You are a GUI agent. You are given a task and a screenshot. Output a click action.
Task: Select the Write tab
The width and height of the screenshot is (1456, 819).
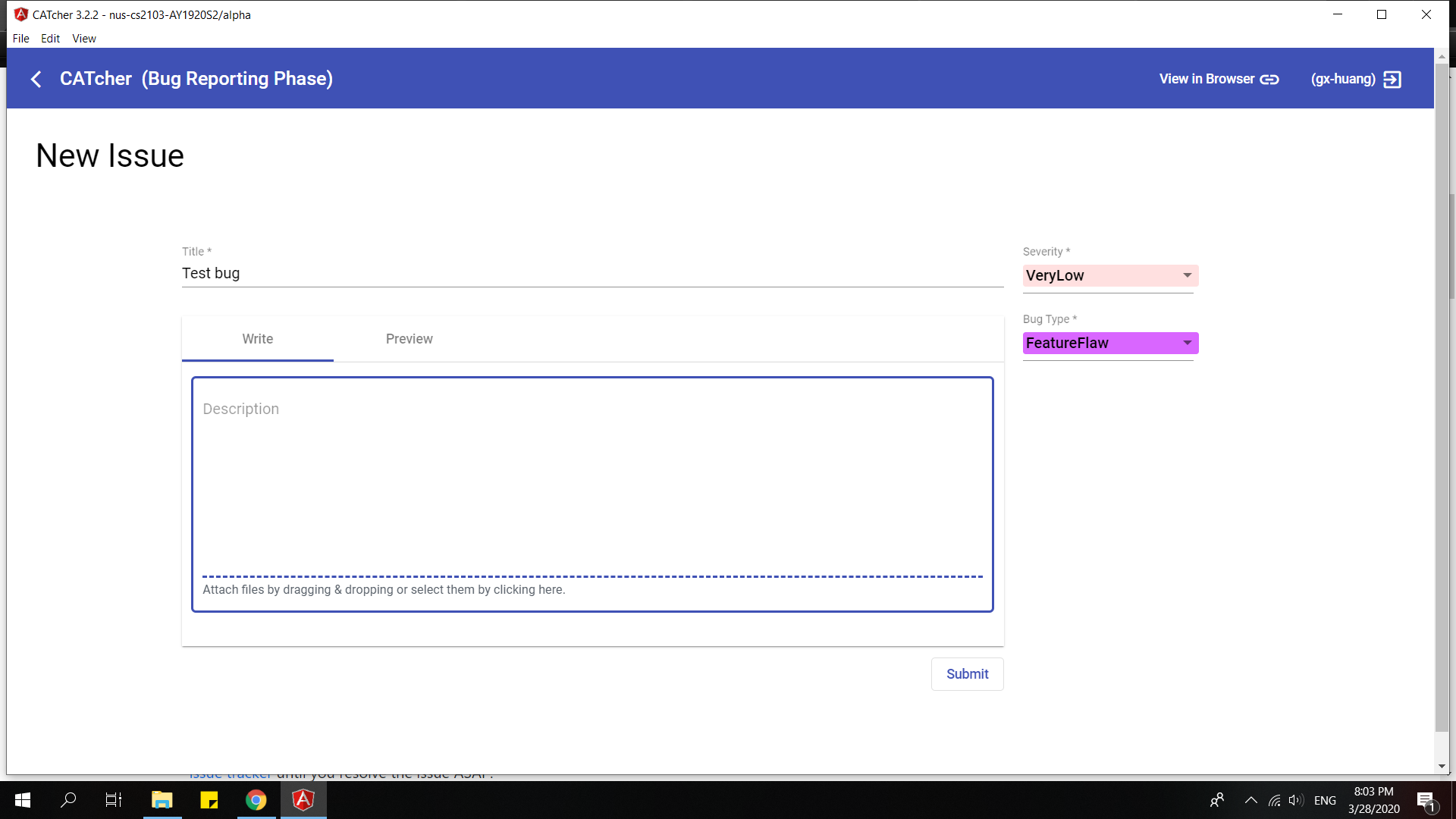(257, 339)
